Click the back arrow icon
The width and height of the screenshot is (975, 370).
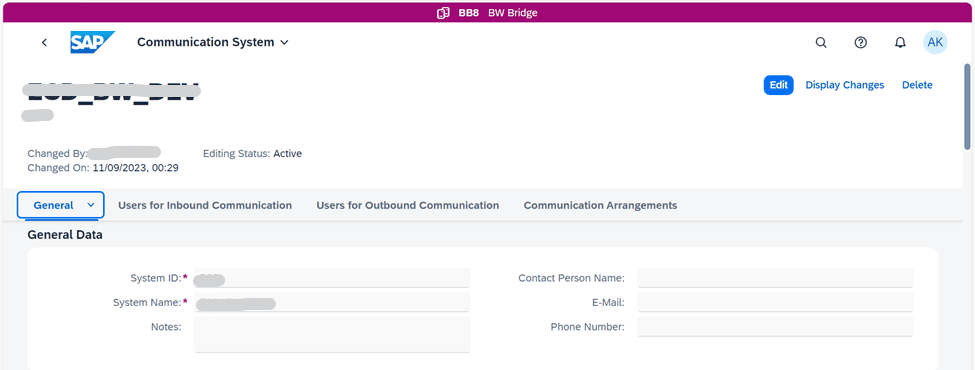pyautogui.click(x=44, y=42)
